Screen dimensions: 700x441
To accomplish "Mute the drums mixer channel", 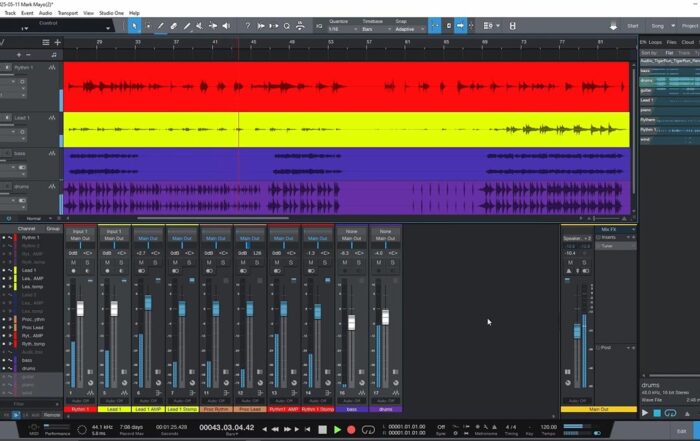I will tap(379, 262).
